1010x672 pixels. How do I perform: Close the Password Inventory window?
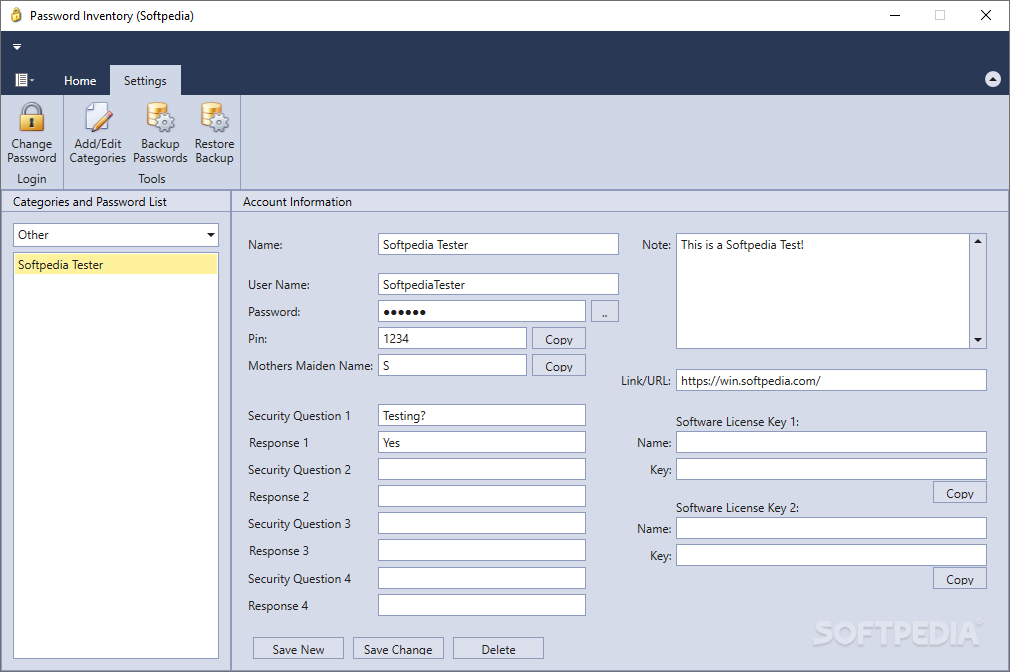pyautogui.click(x=986, y=15)
